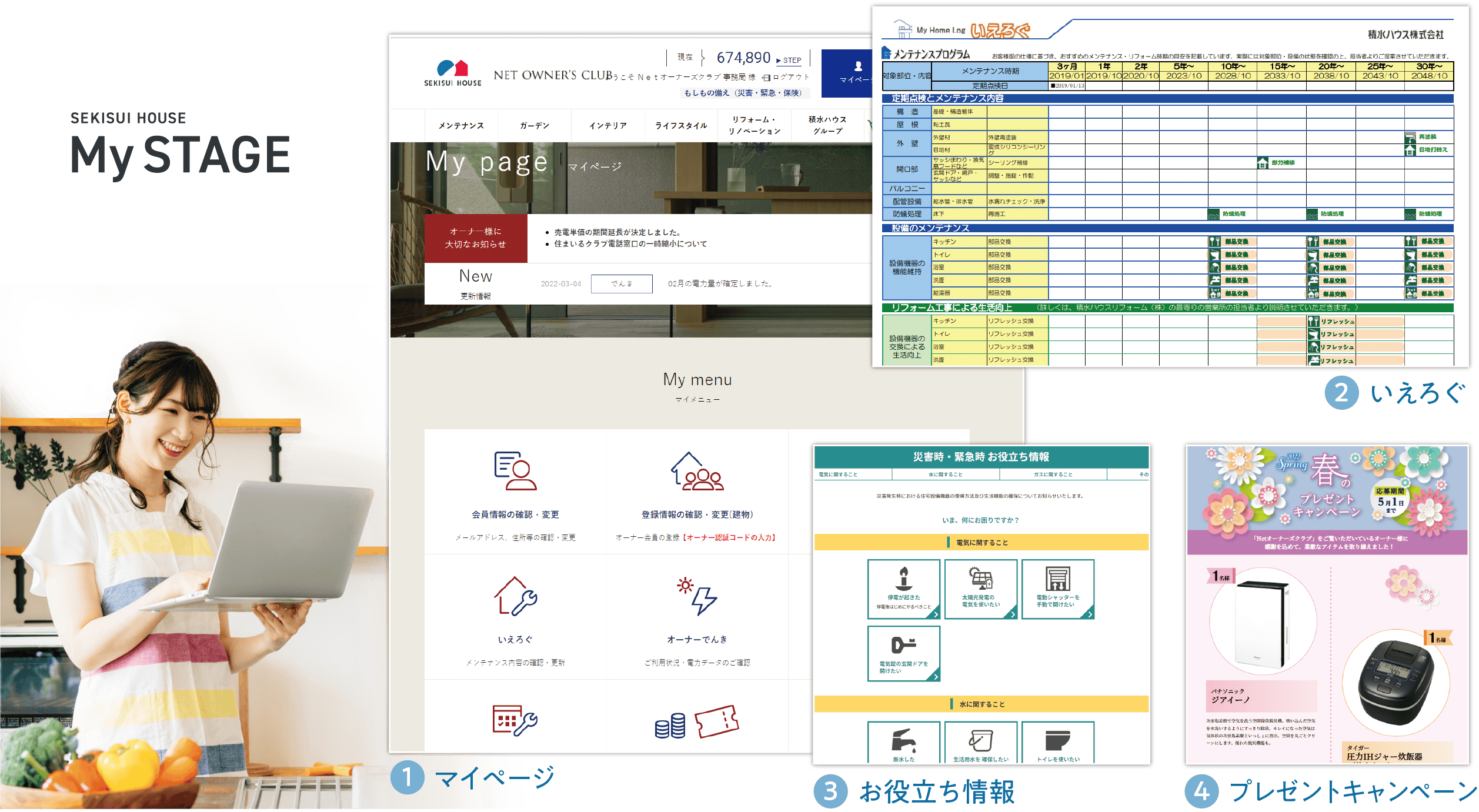Screen dimensions: 1479x812
Task: Open もしもの備え (災害・緊急・保険) link
Action: click(x=743, y=93)
